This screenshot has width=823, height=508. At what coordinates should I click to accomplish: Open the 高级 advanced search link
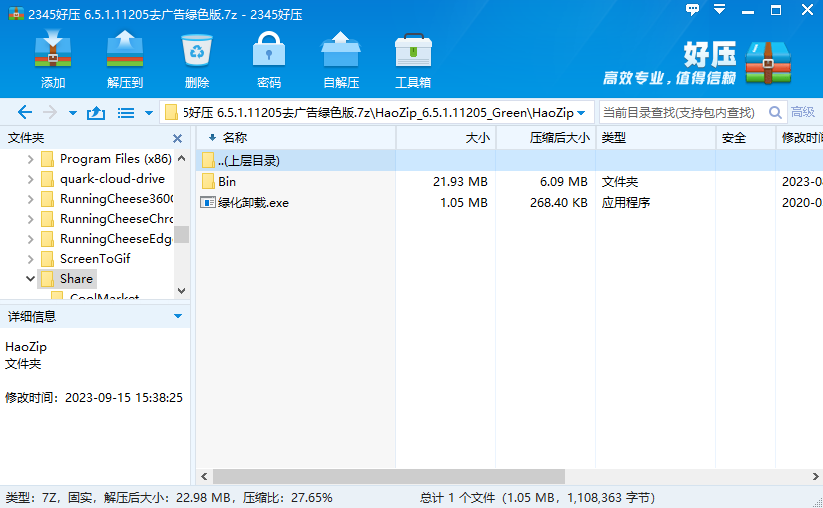(803, 112)
